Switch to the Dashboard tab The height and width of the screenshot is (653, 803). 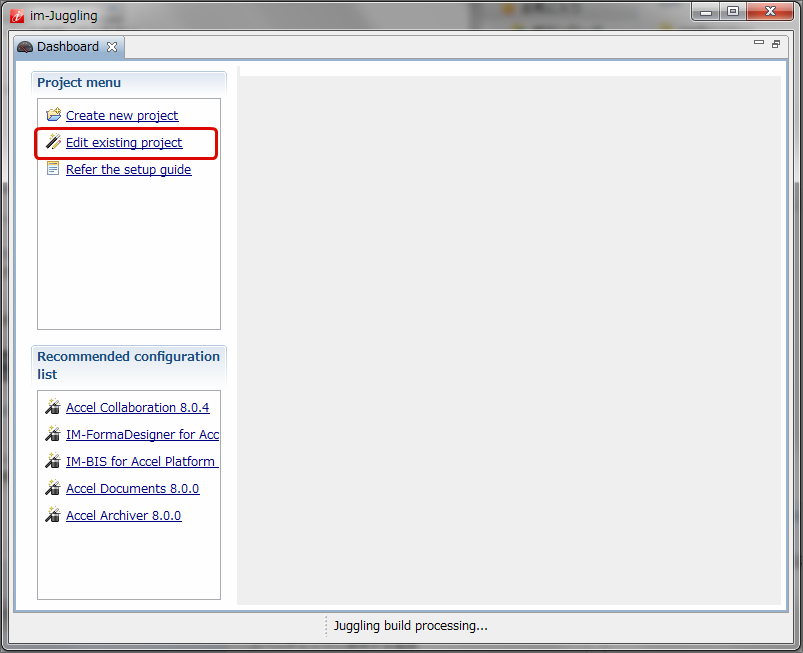(x=68, y=47)
